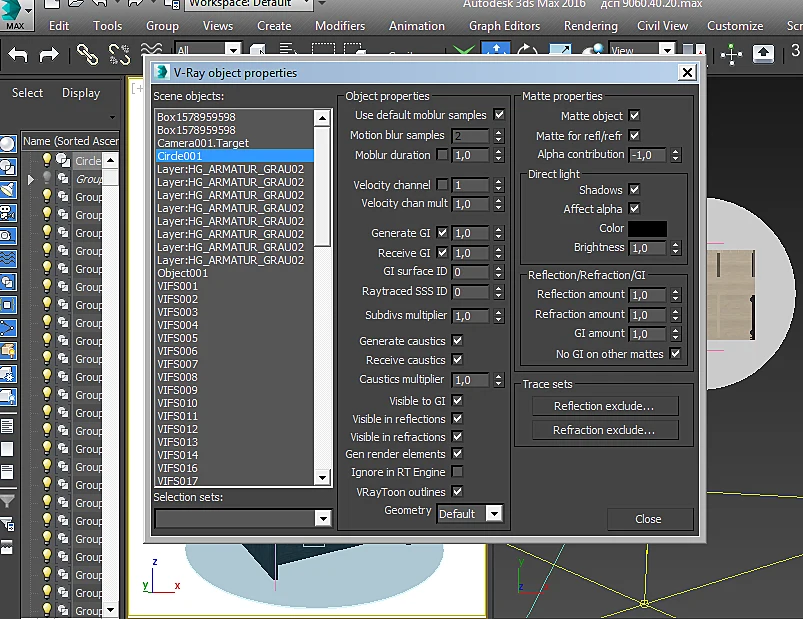Increase the Alpha contribution spinner value
Image resolution: width=803 pixels, height=619 pixels.
tap(676, 152)
